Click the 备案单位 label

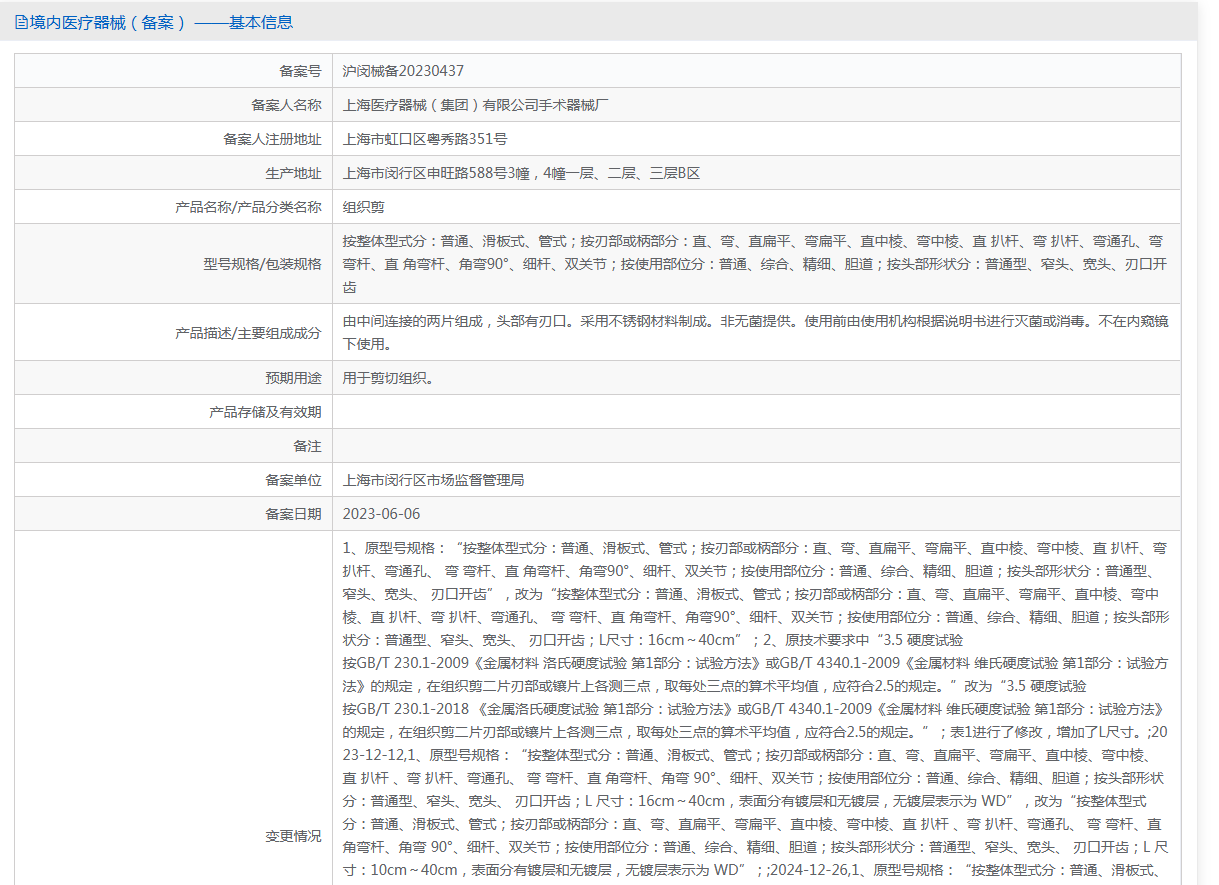pos(294,480)
